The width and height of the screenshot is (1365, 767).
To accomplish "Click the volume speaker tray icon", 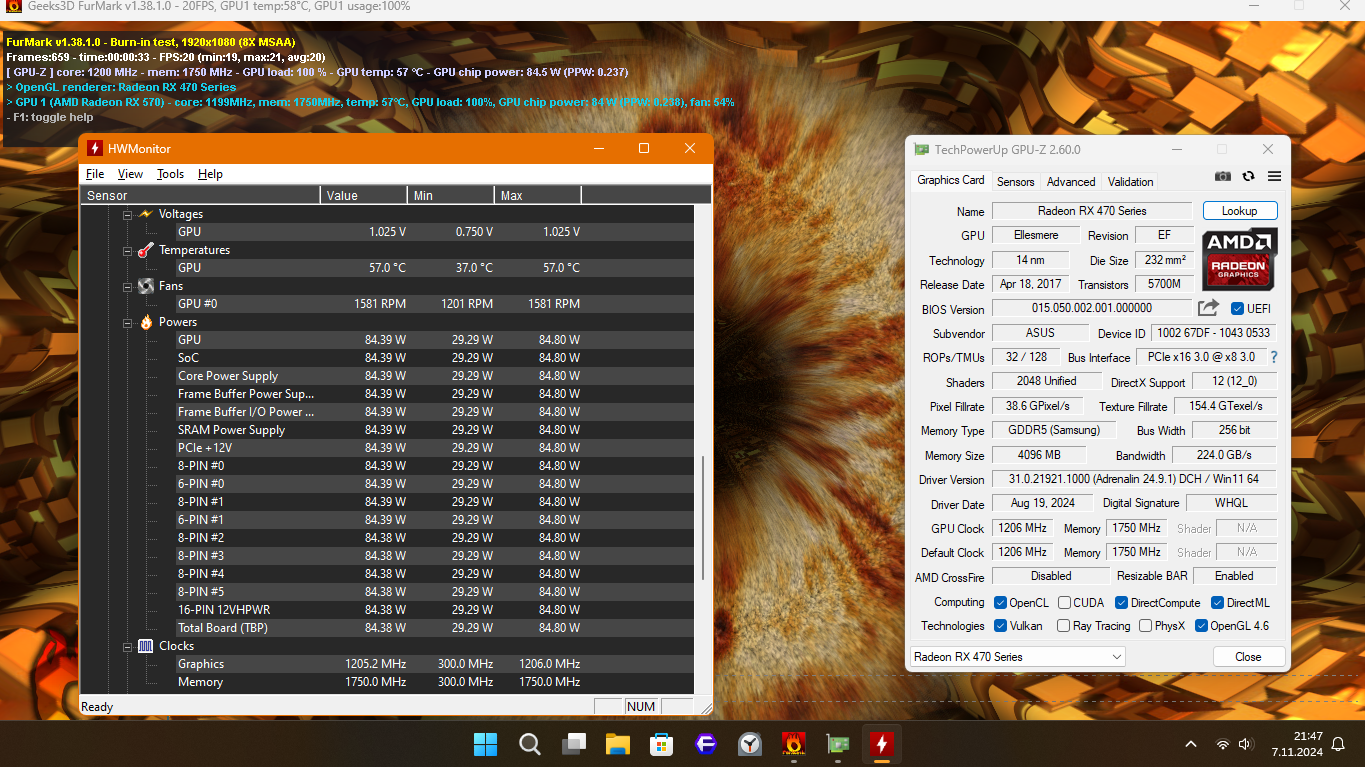I will pyautogui.click(x=1246, y=744).
